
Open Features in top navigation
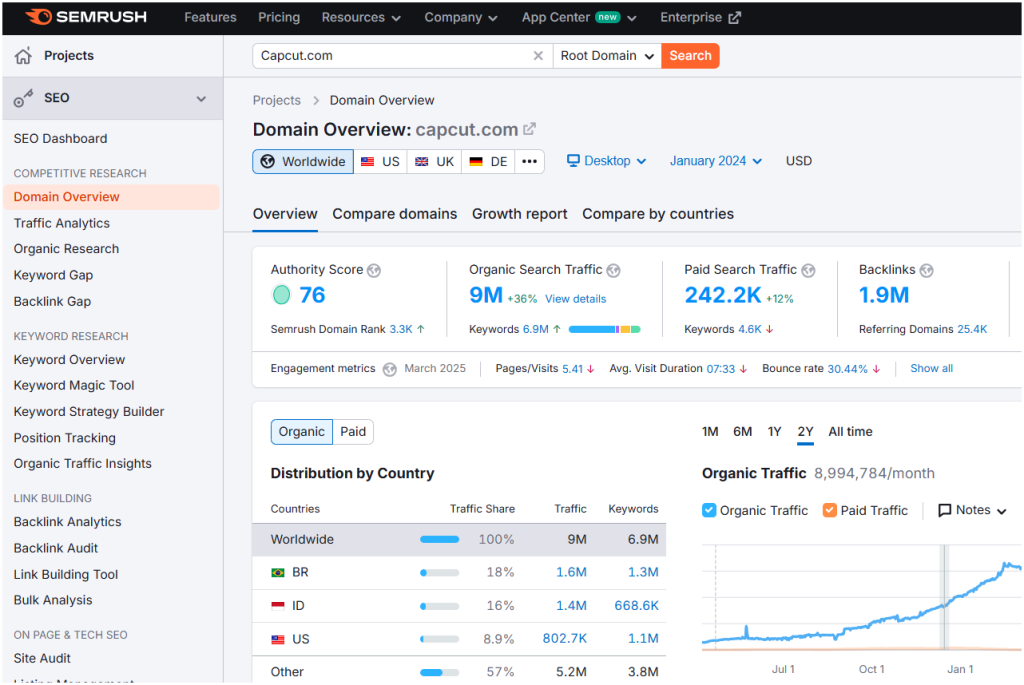210,18
